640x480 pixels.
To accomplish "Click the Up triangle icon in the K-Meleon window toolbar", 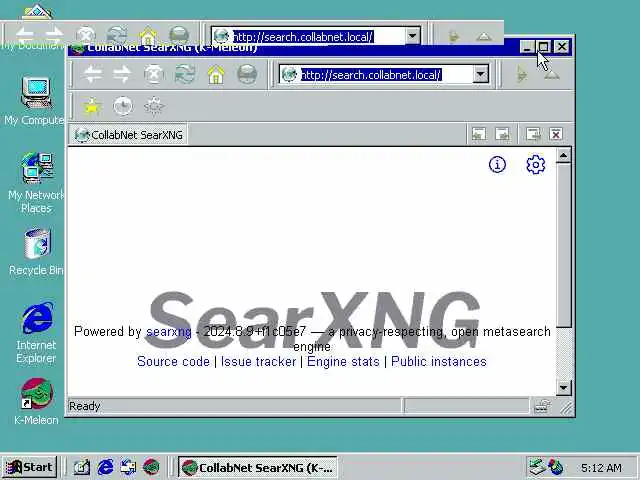I will [551, 75].
